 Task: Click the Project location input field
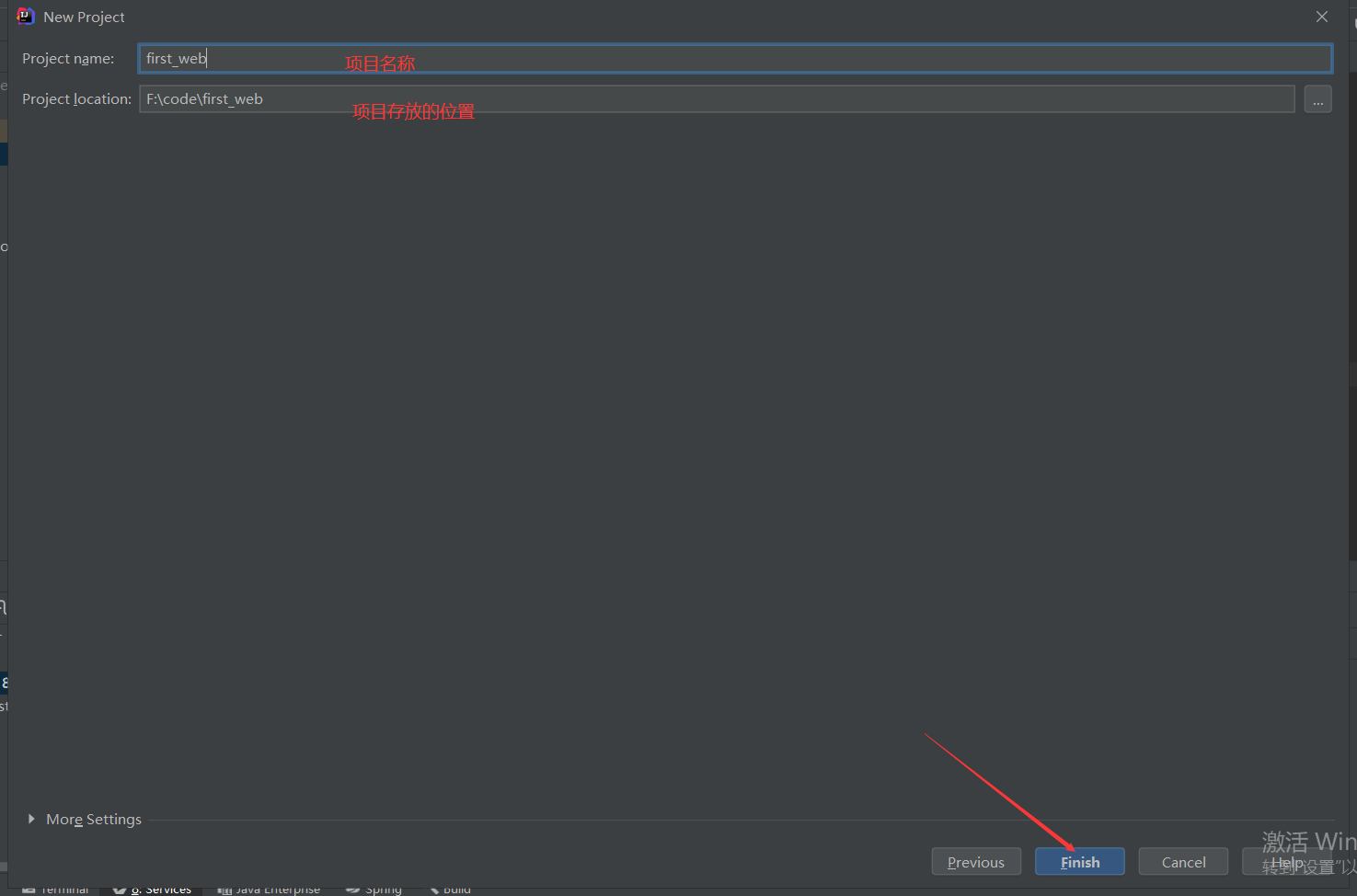[x=717, y=99]
